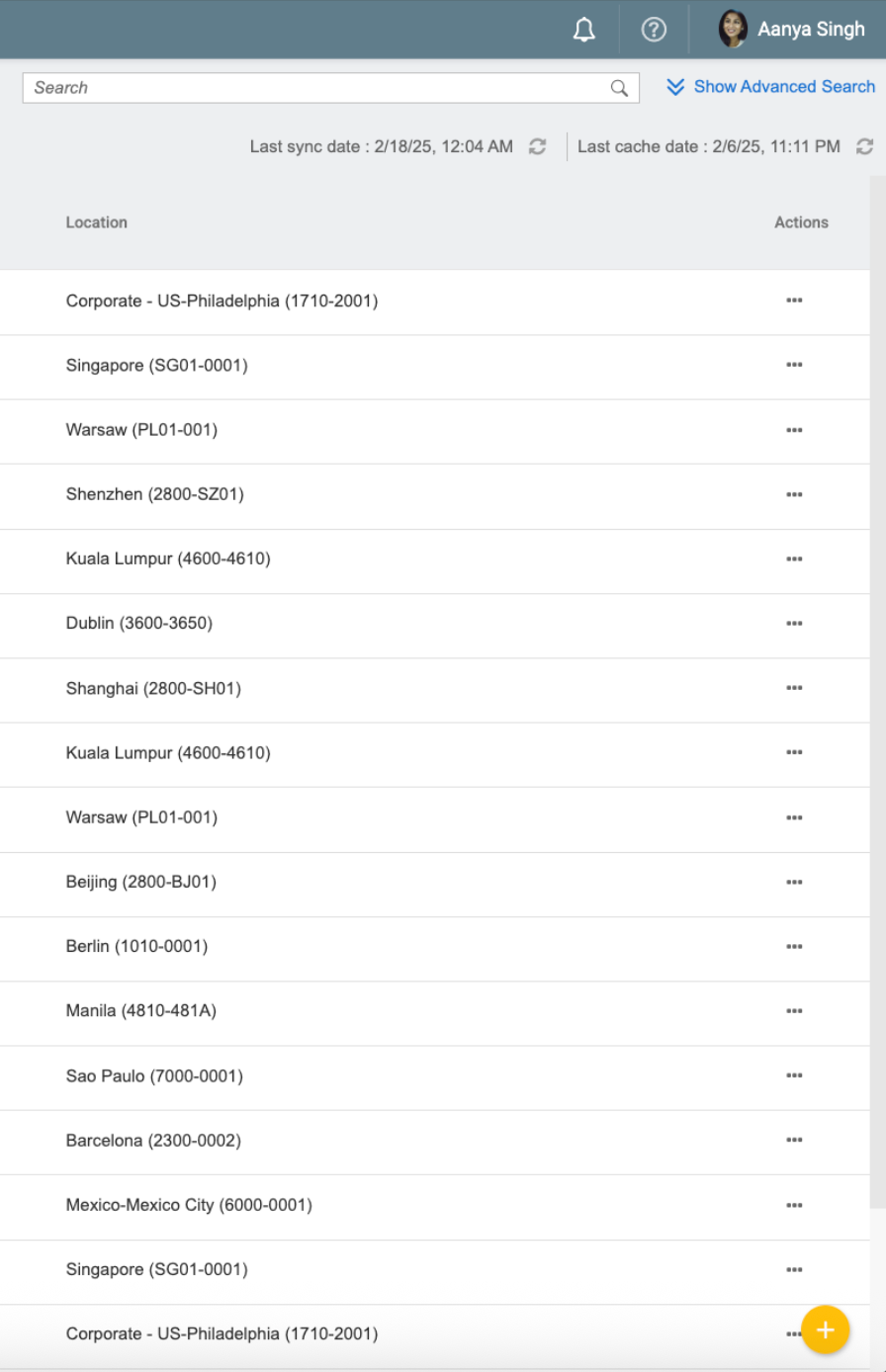The height and width of the screenshot is (1372, 886).
Task: Open actions menu for Dublin (3600-3650)
Action: 794,623
